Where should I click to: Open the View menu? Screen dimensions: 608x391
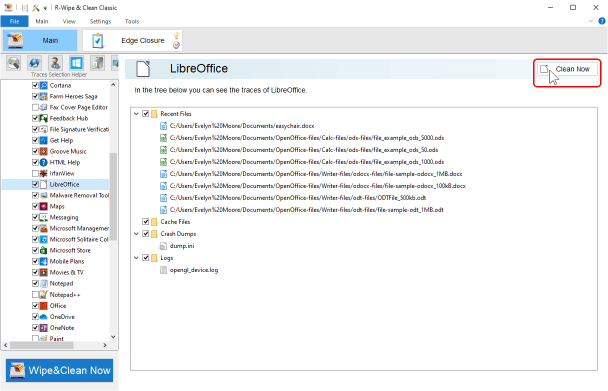click(69, 21)
